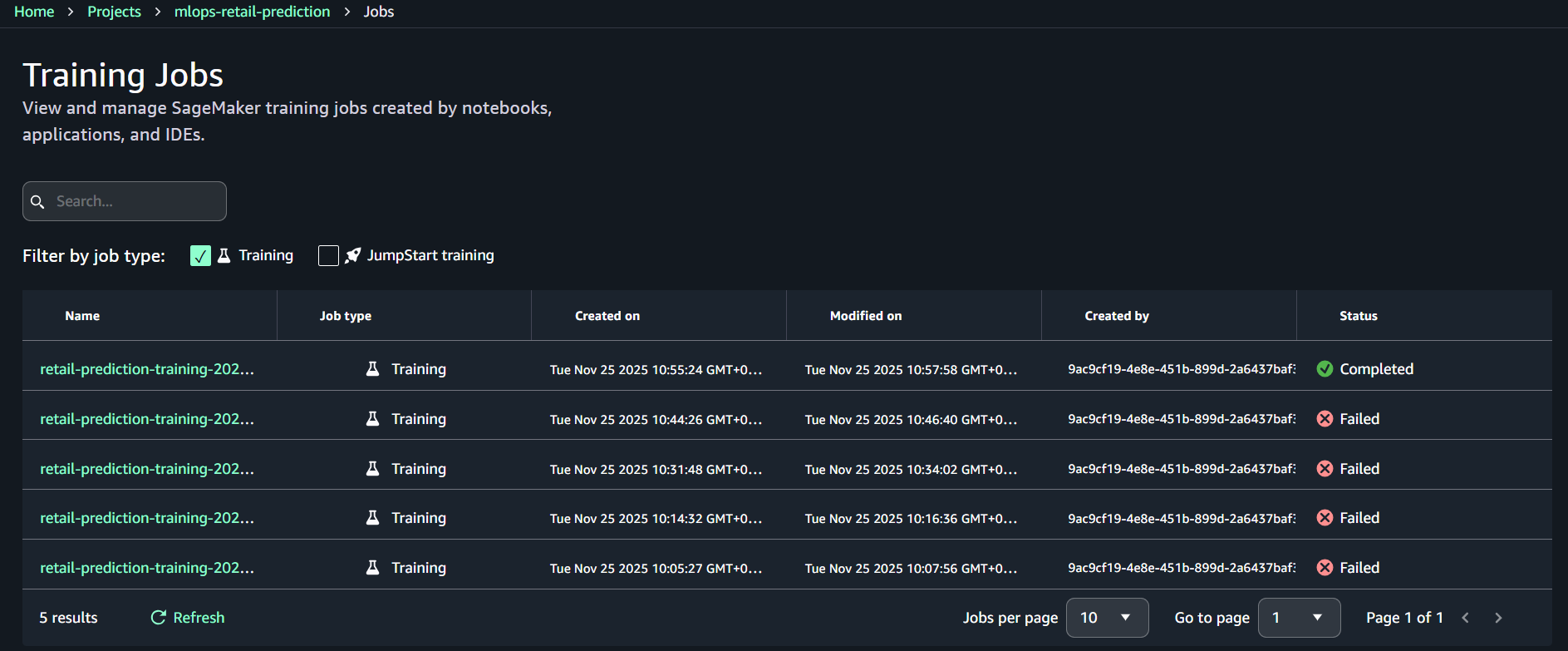Viewport: 1568px width, 651px height.
Task: Click the green Completed status check icon
Action: tap(1325, 369)
